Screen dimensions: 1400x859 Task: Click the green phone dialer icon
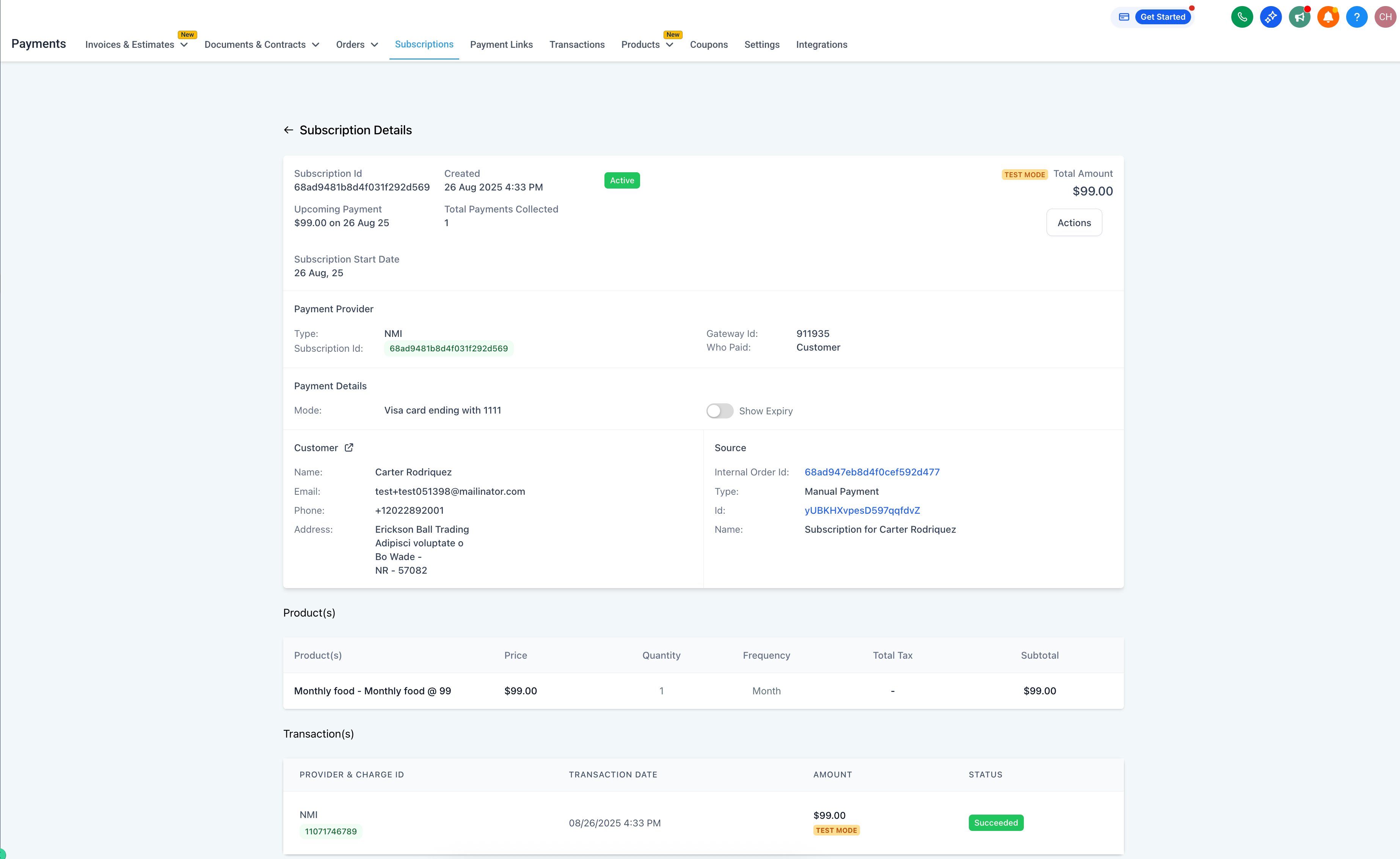(x=1241, y=17)
